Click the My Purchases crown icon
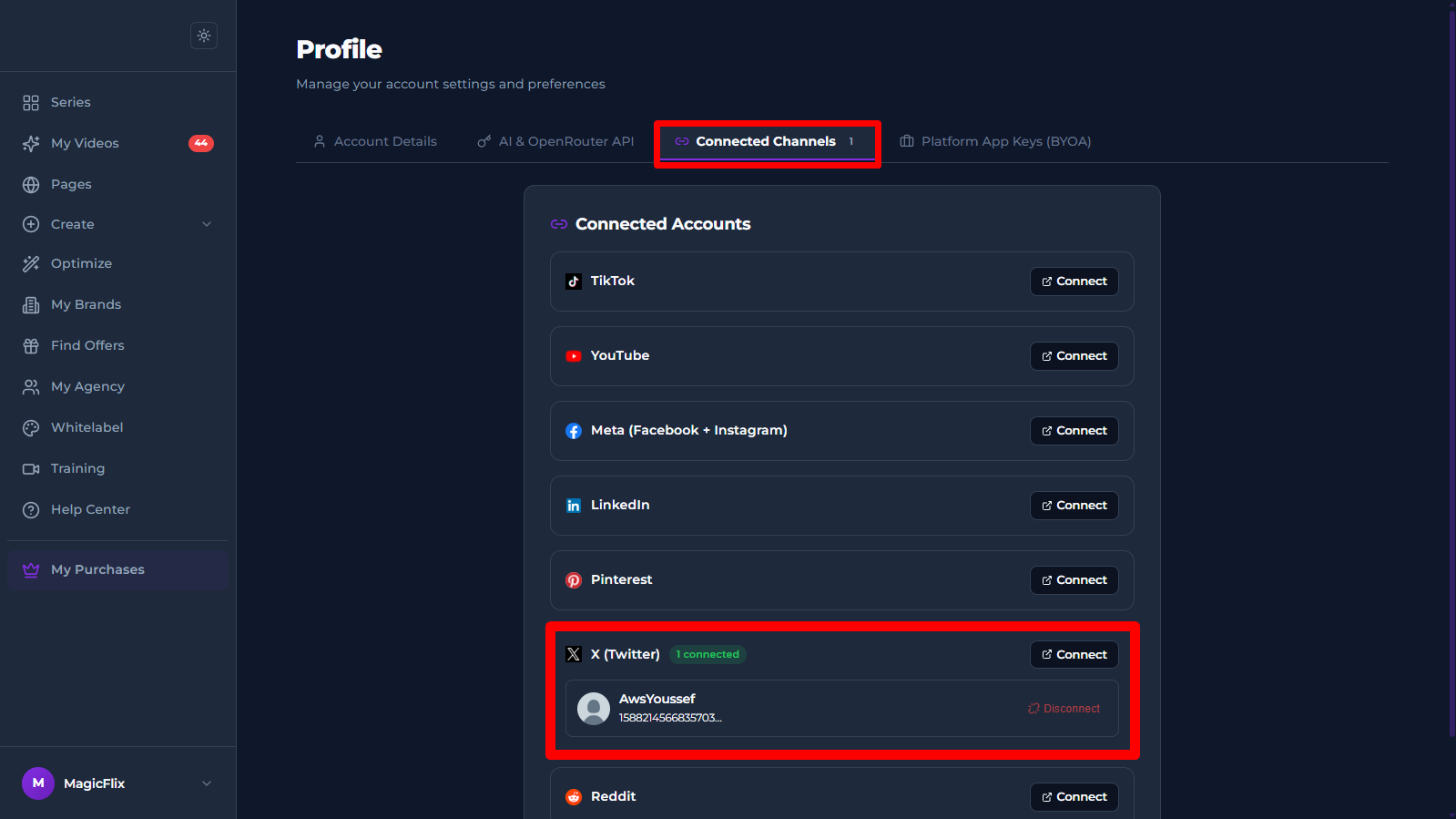Screen dimensions: 1456x819 pos(31,570)
